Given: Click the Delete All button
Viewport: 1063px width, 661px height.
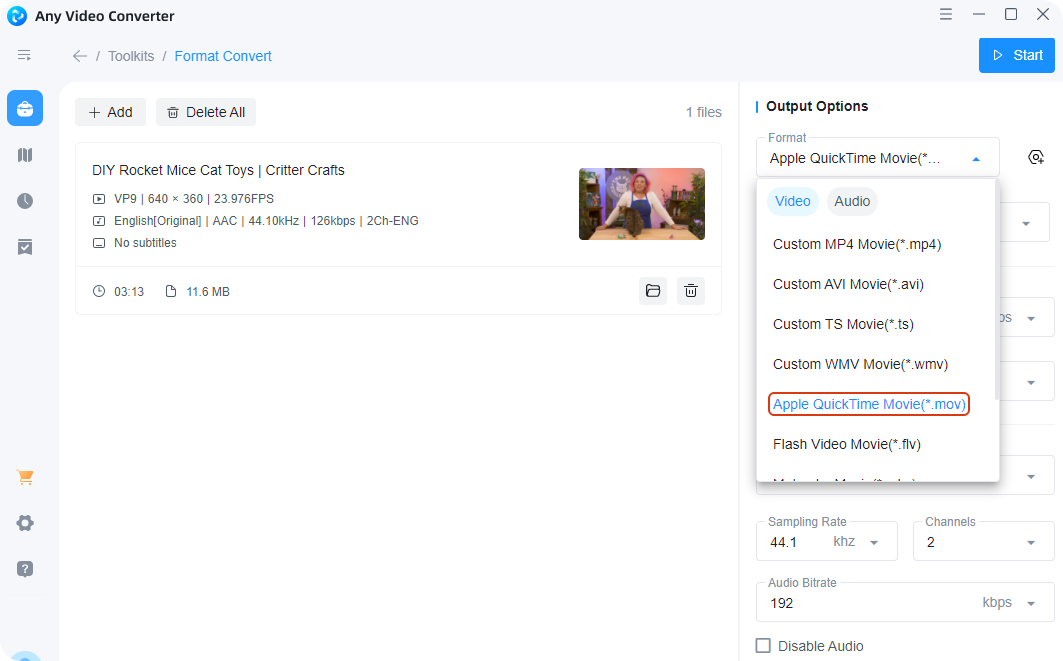Looking at the screenshot, I should click(206, 112).
